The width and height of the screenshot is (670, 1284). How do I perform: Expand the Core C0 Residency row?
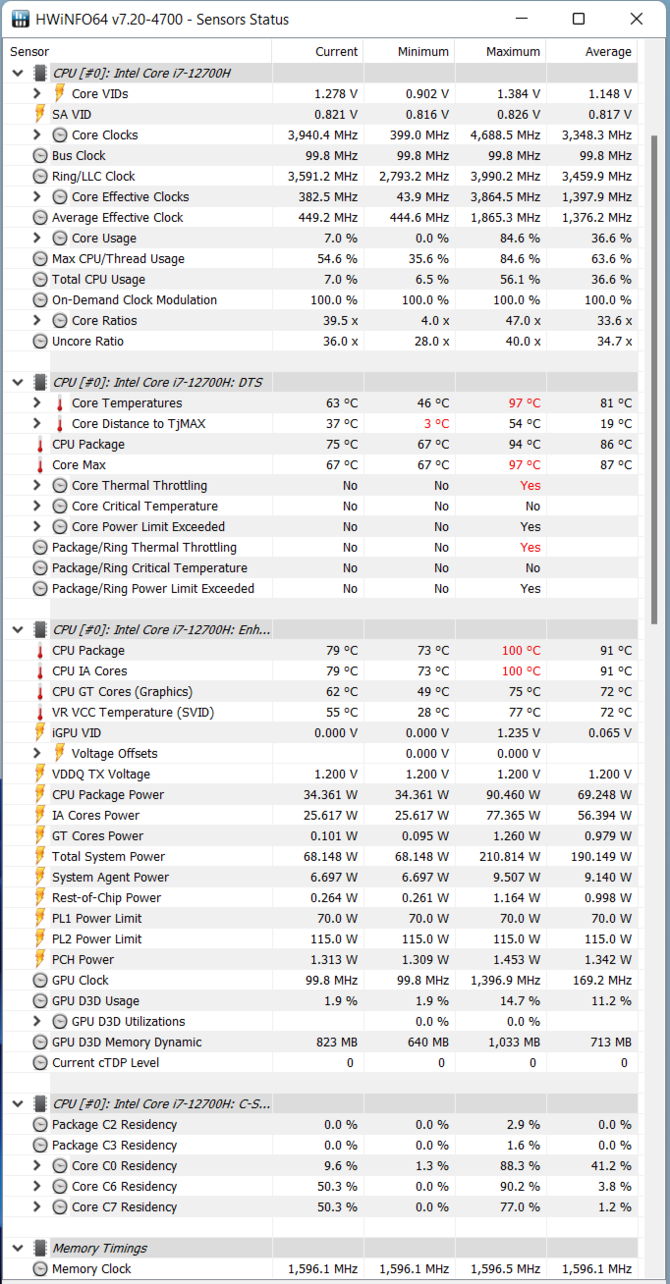coord(37,1166)
